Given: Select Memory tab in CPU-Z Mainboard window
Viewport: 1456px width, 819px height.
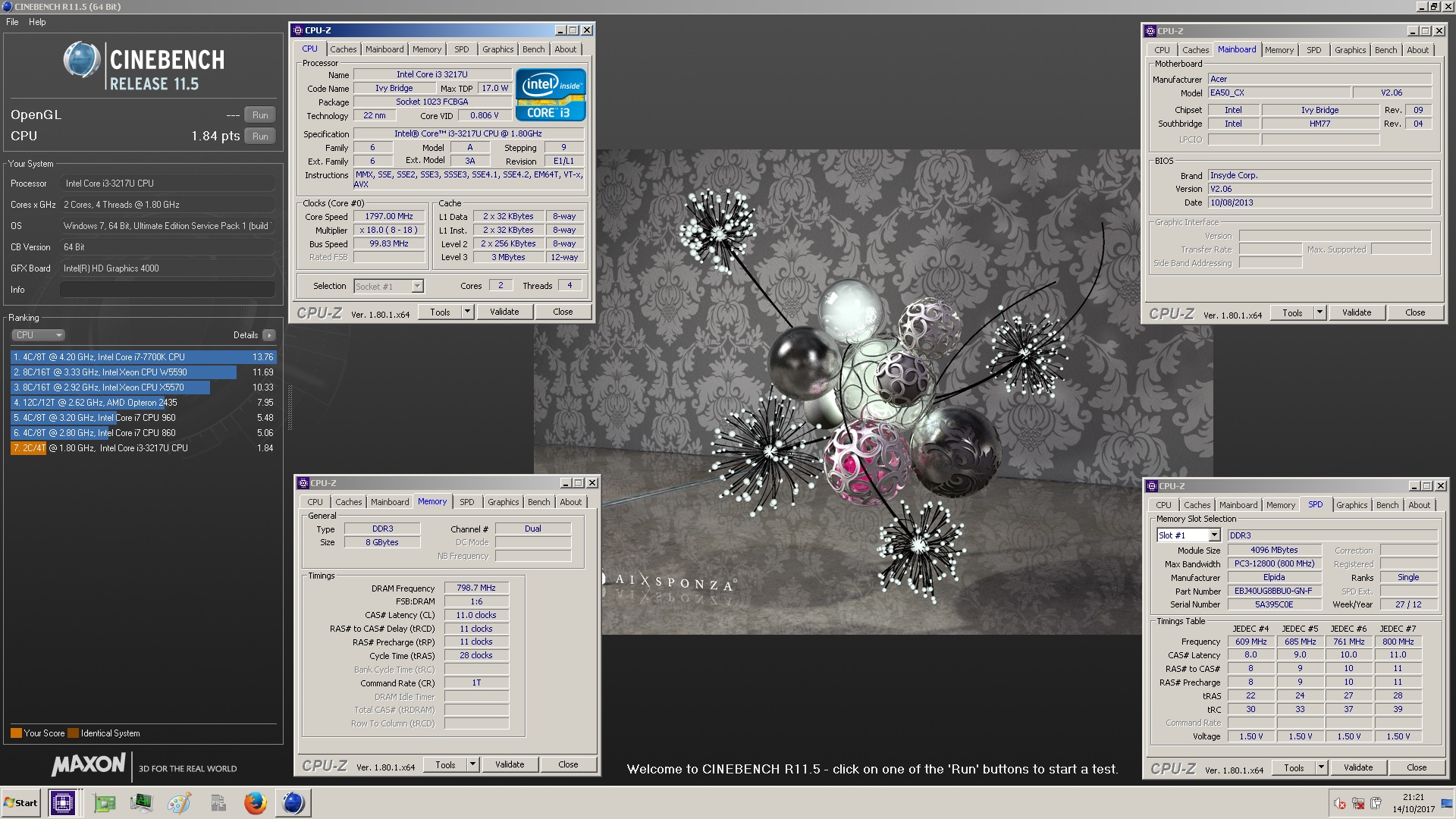Looking at the screenshot, I should 1279,50.
